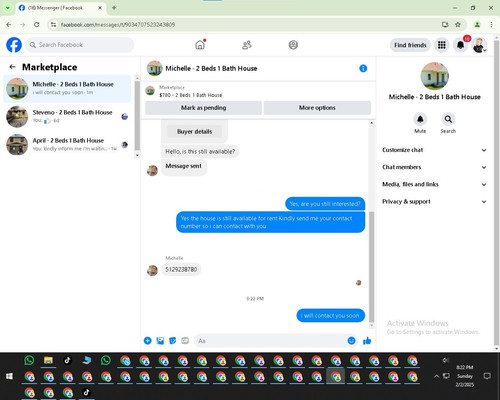Choose a sticker
Image resolution: width=500 pixels, height=400 pixels.
[173, 341]
